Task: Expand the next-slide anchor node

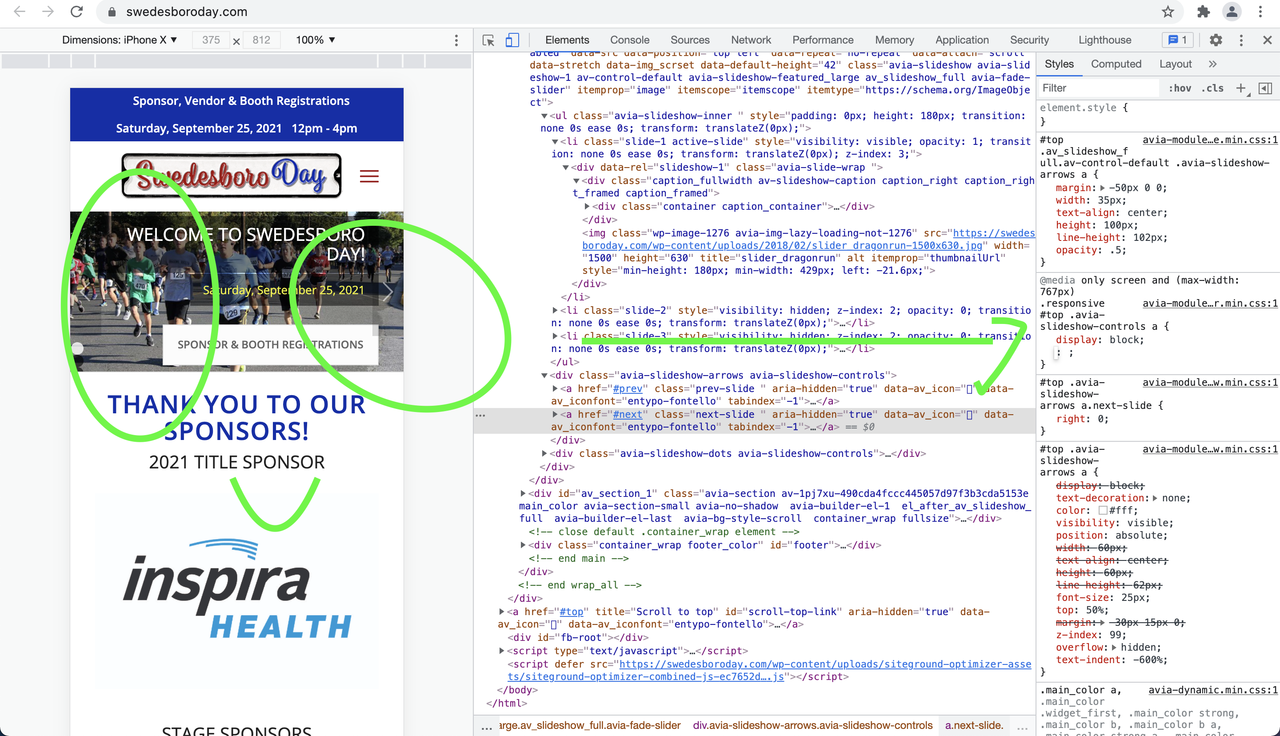Action: pyautogui.click(x=556, y=414)
